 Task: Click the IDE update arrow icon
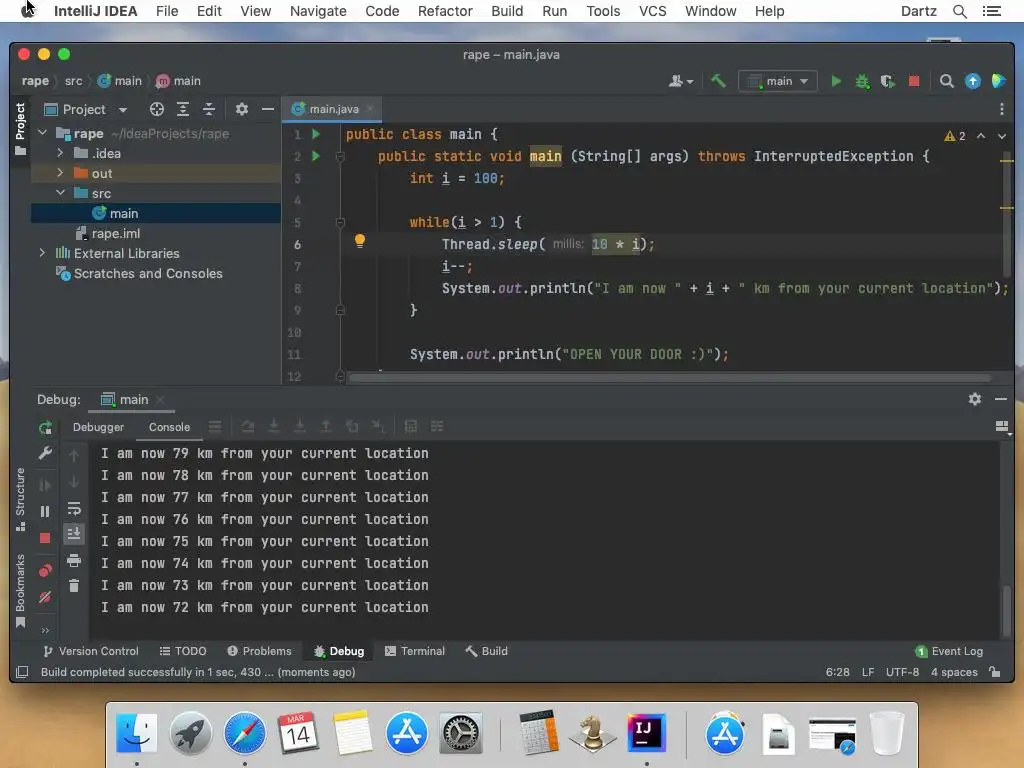972,81
